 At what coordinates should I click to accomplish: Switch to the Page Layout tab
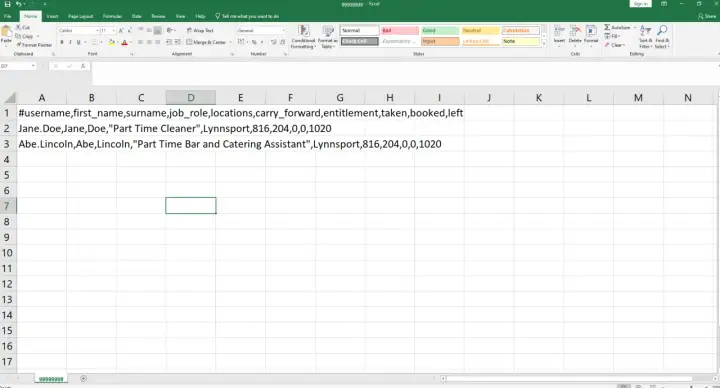click(80, 16)
